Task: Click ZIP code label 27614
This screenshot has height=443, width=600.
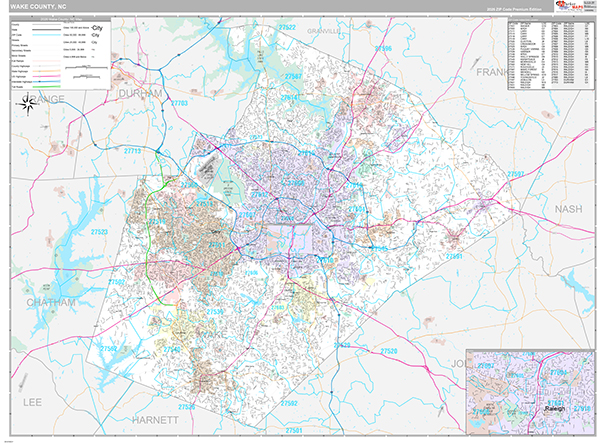Action: 289,98
